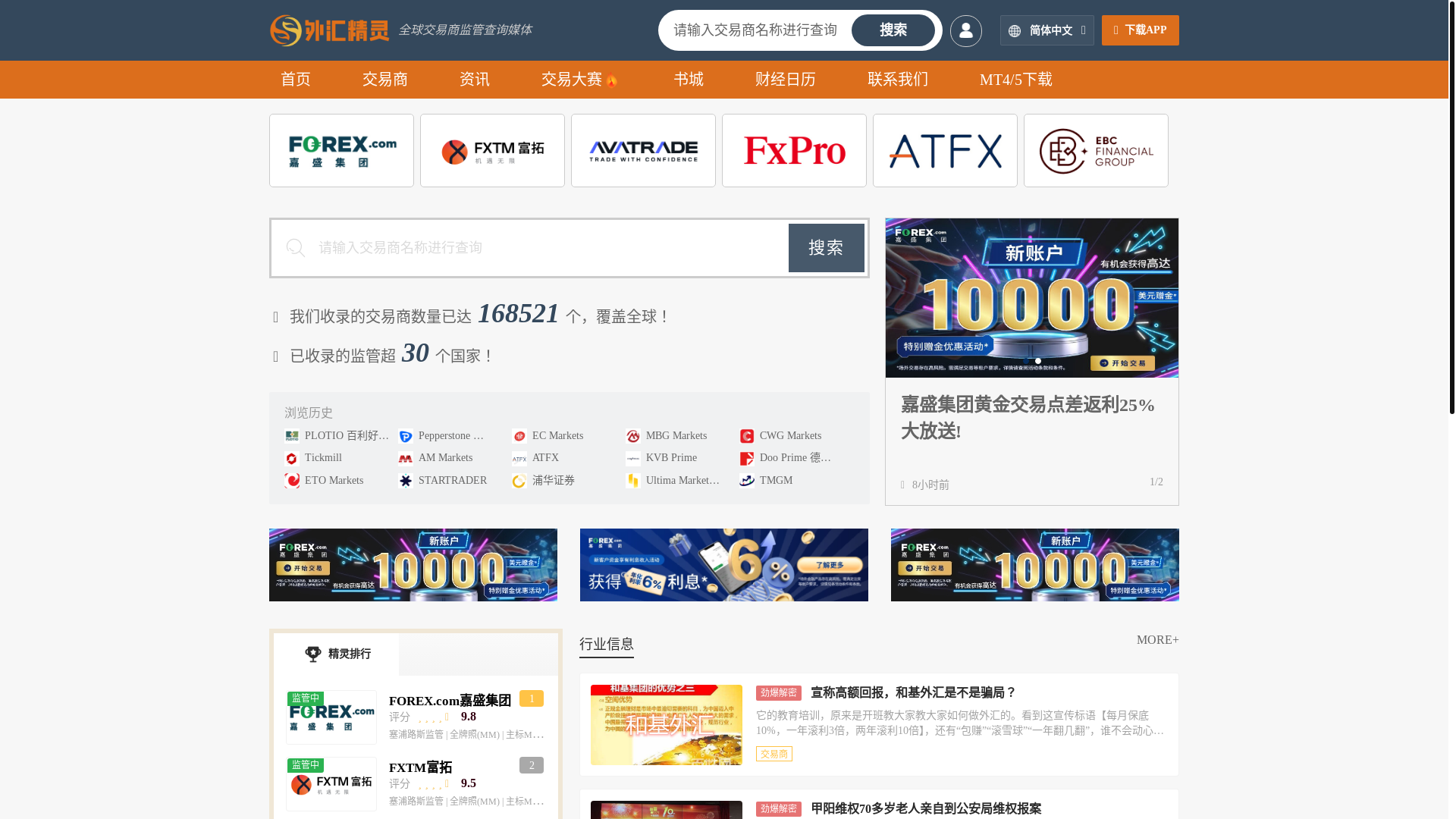Open CWG Markets from browsing history
The height and width of the screenshot is (819, 1456).
point(781,436)
